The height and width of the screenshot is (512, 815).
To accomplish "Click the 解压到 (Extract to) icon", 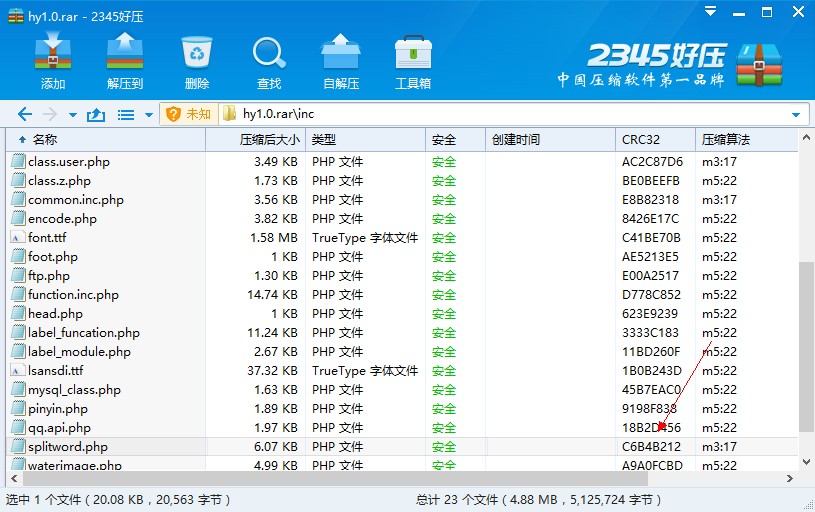I will (x=125, y=51).
